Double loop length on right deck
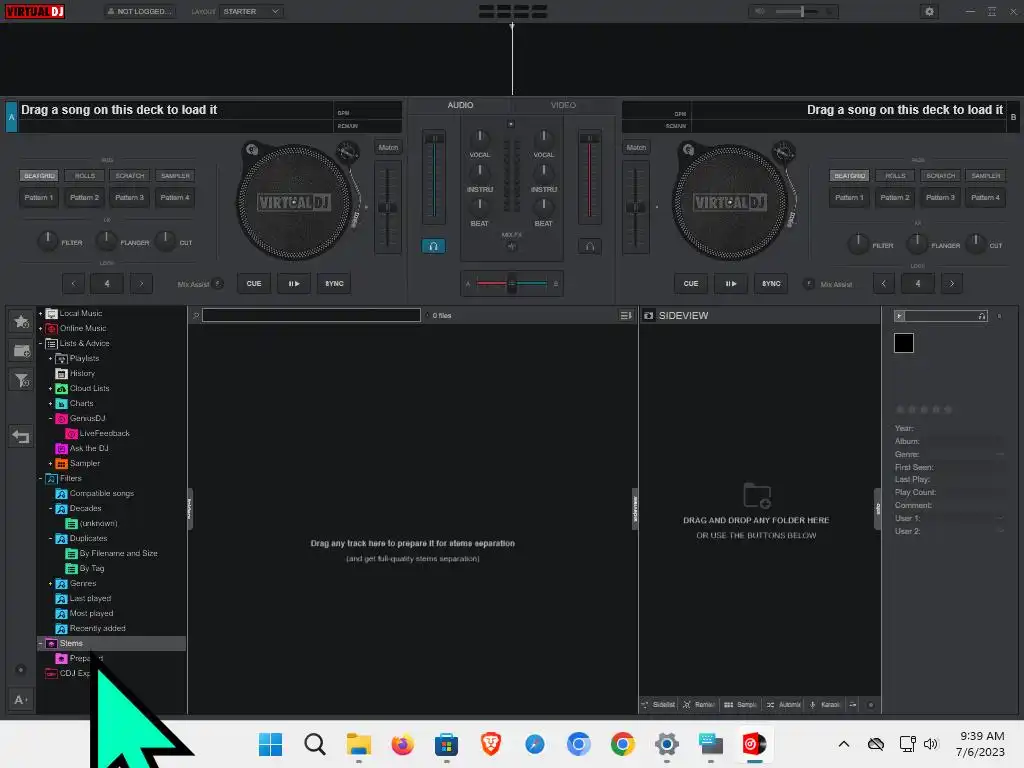Screen dimensions: 1024x768 click(x=952, y=283)
